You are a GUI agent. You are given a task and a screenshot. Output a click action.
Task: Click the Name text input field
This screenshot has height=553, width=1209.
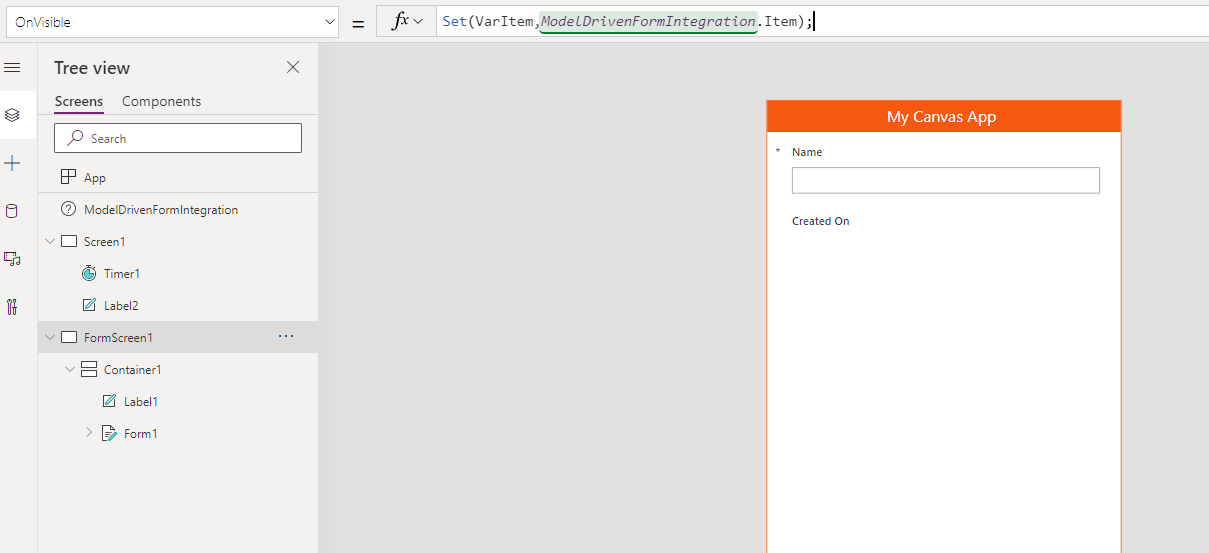pyautogui.click(x=945, y=180)
